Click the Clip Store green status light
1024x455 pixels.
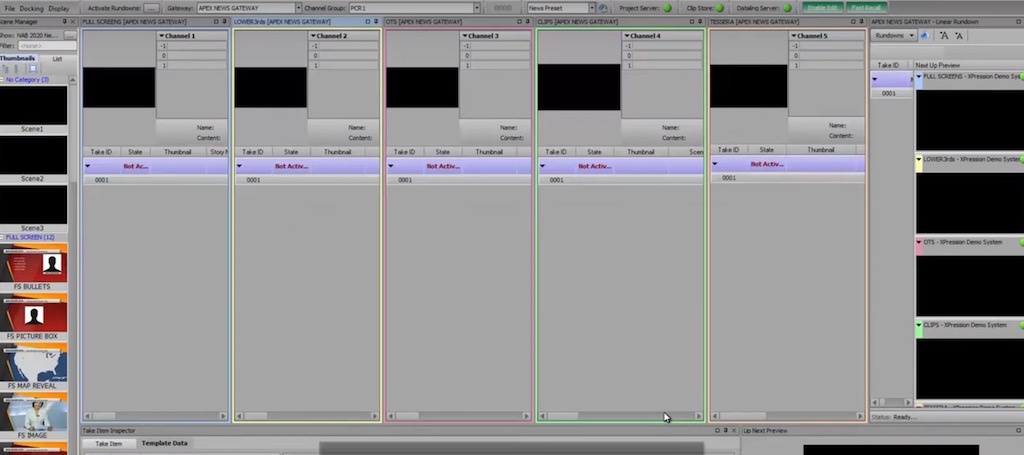tap(718, 8)
